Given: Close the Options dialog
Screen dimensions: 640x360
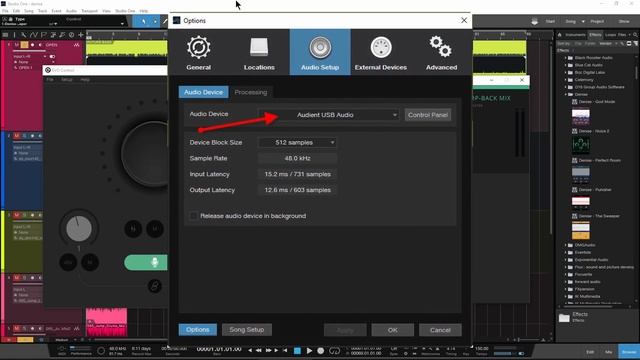Looking at the screenshot, I should 464,20.
